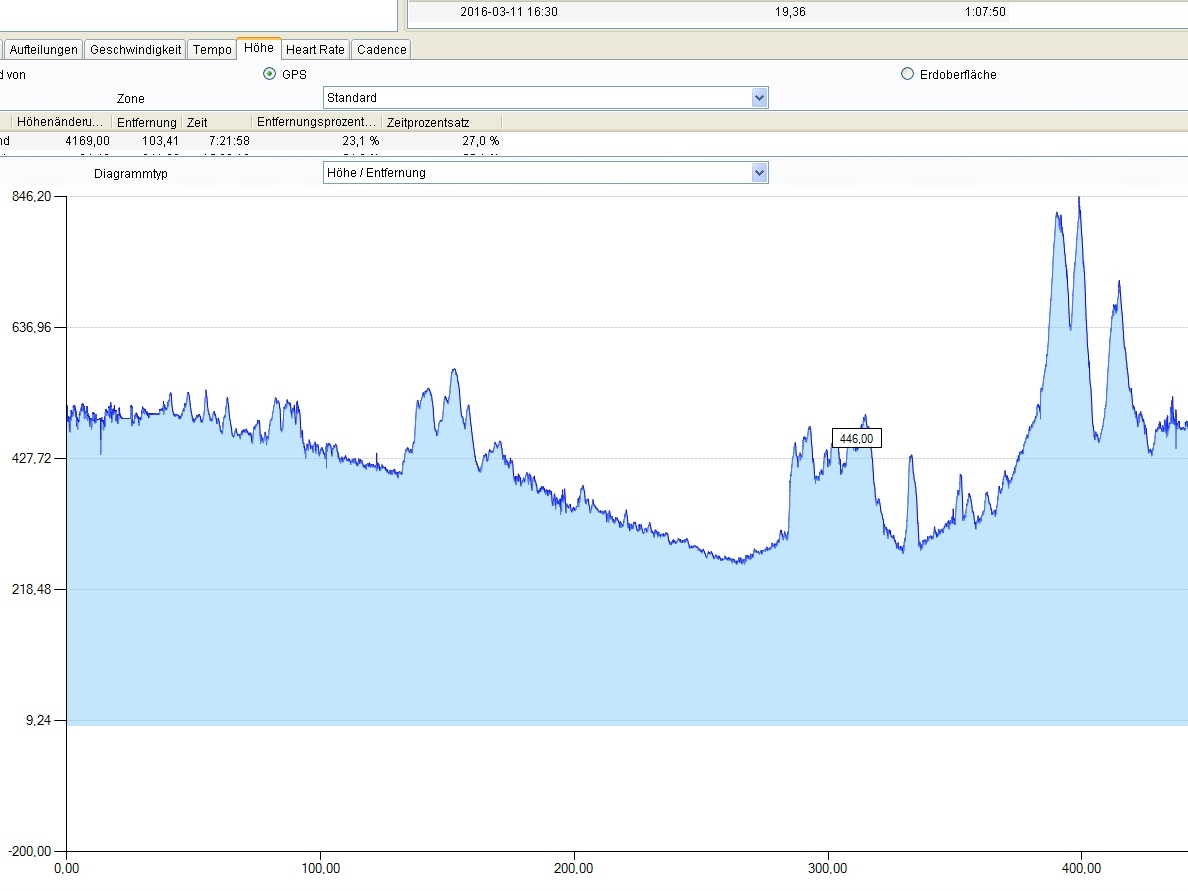Screen dimensions: 1188x891
Task: Select the GPS radio button
Action: click(x=269, y=74)
